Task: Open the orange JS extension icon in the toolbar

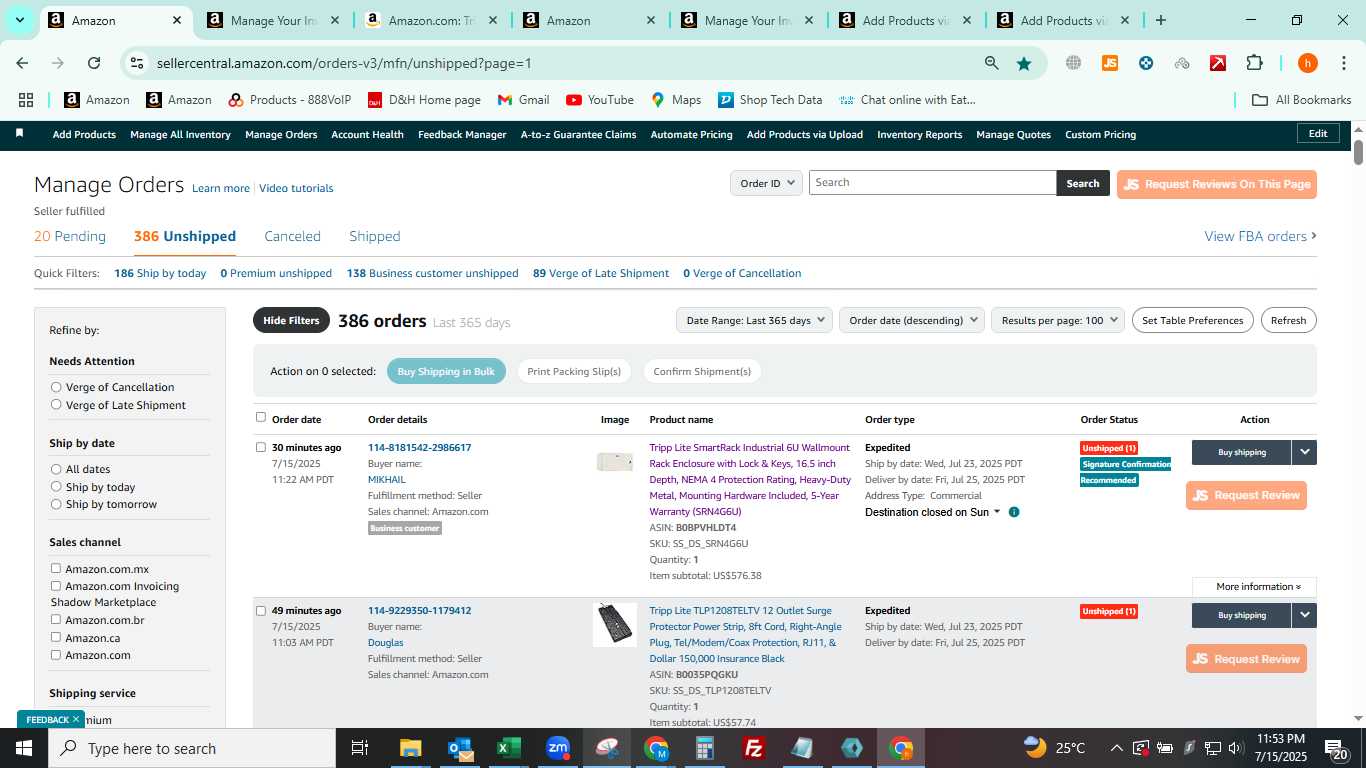Action: (x=1109, y=63)
